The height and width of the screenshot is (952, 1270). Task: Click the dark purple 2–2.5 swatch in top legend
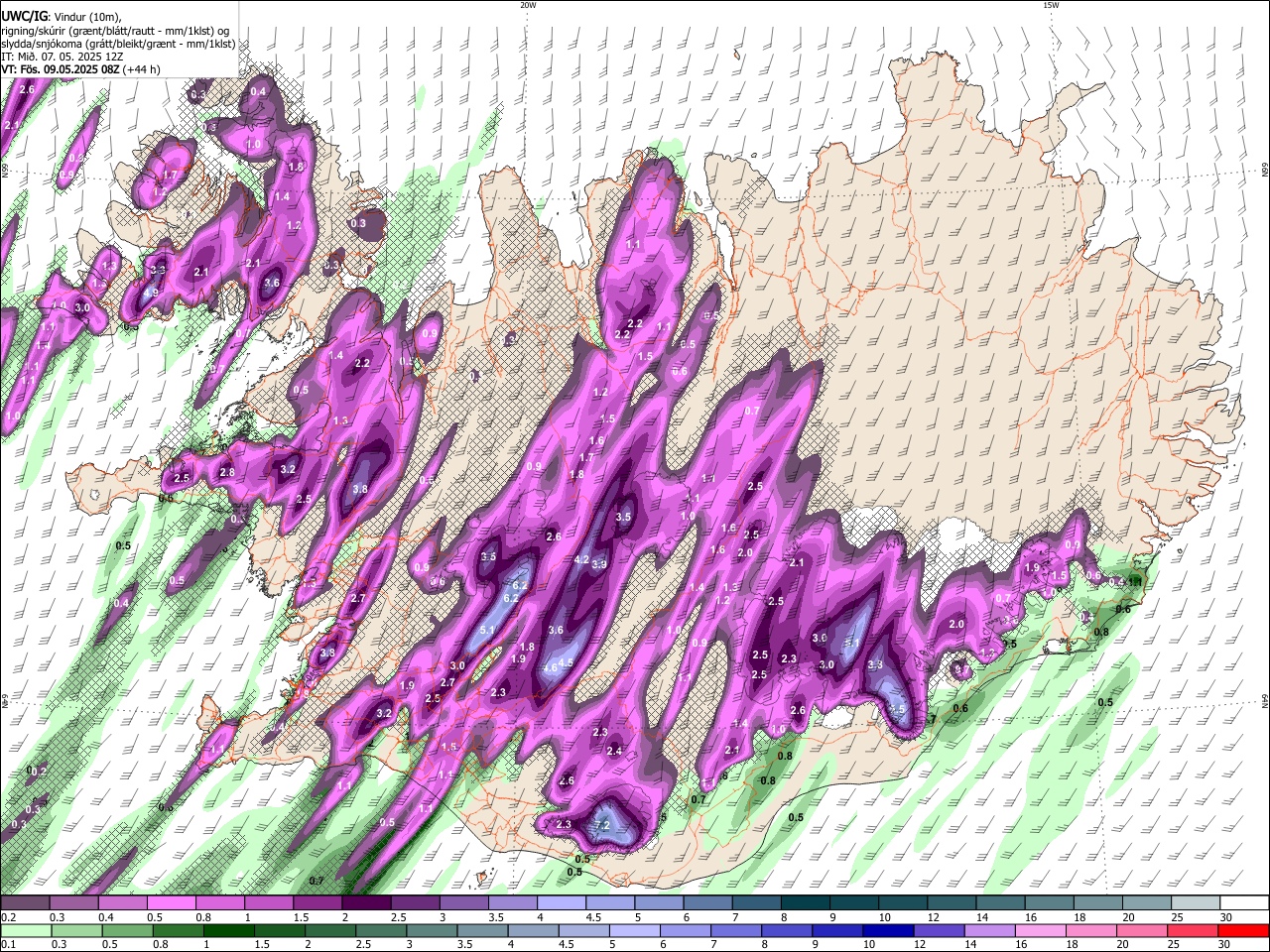pyautogui.click(x=365, y=903)
